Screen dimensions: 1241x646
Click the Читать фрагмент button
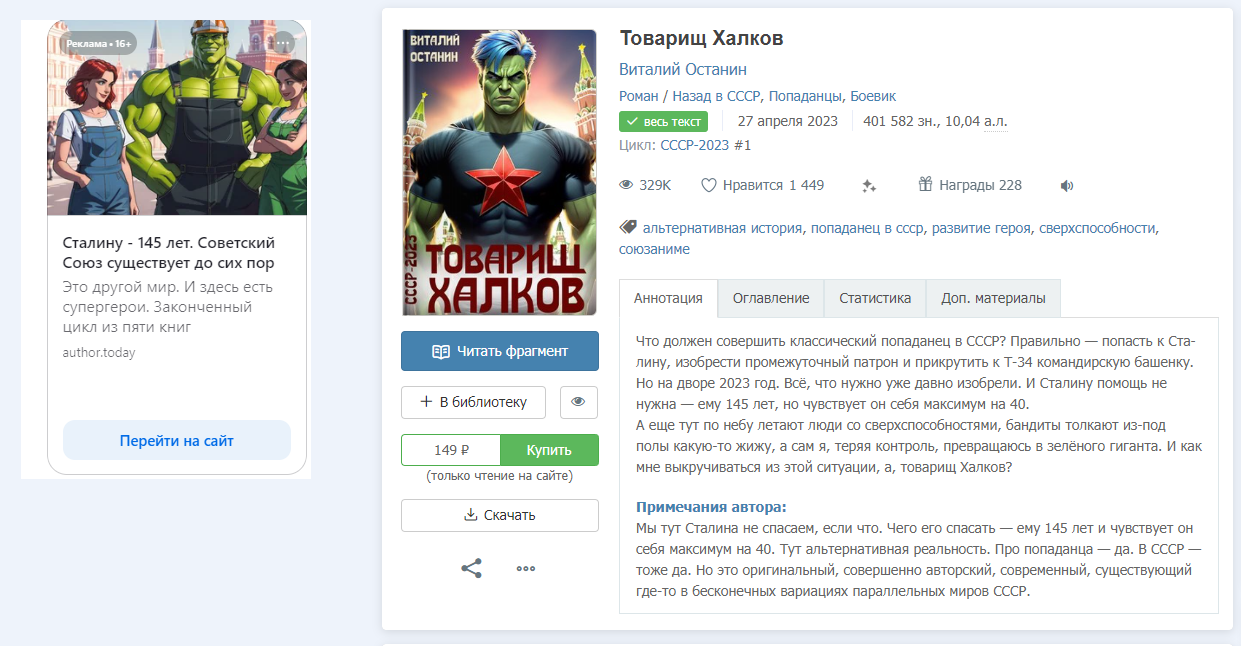(500, 351)
